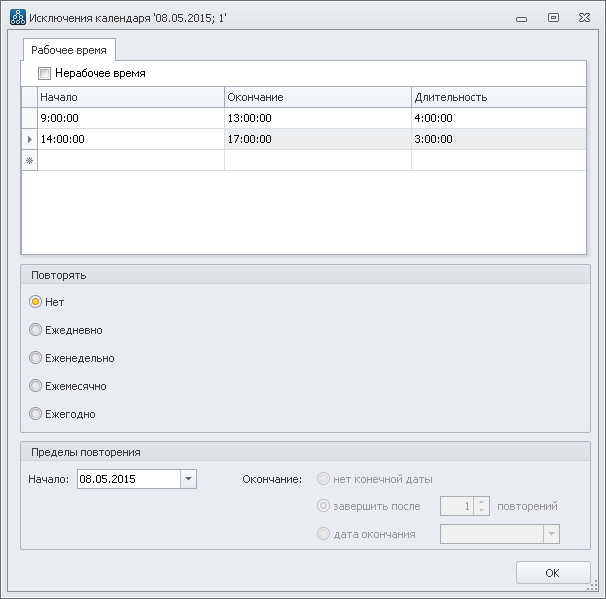Click the 9:00:00 start time cell
Screen dimensions: 606x599
(130, 118)
